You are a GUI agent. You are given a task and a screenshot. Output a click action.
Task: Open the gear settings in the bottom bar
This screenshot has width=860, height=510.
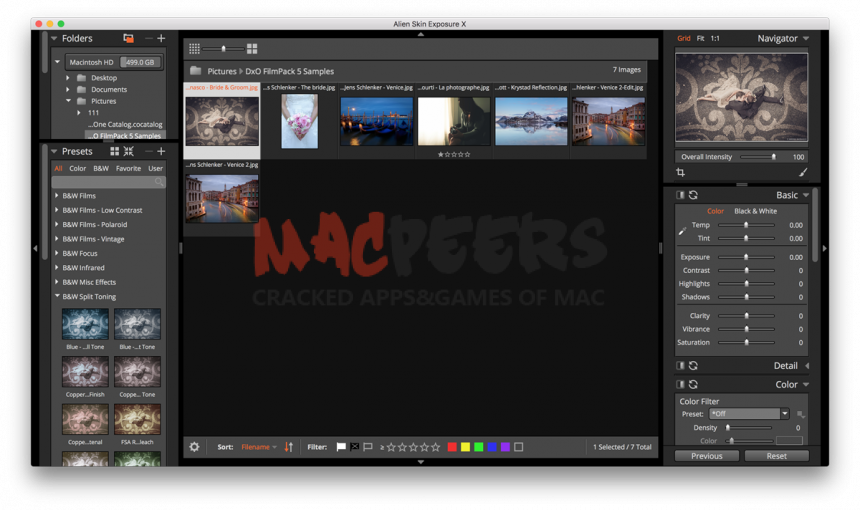click(194, 447)
